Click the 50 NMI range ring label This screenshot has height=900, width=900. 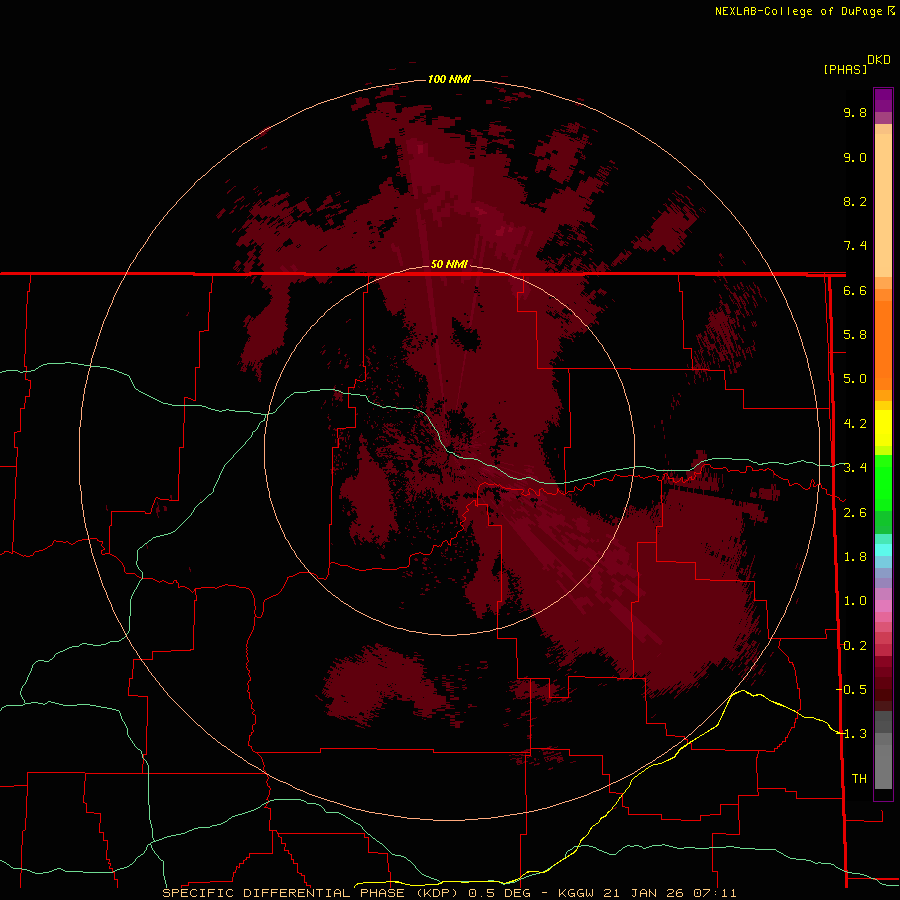tap(449, 264)
